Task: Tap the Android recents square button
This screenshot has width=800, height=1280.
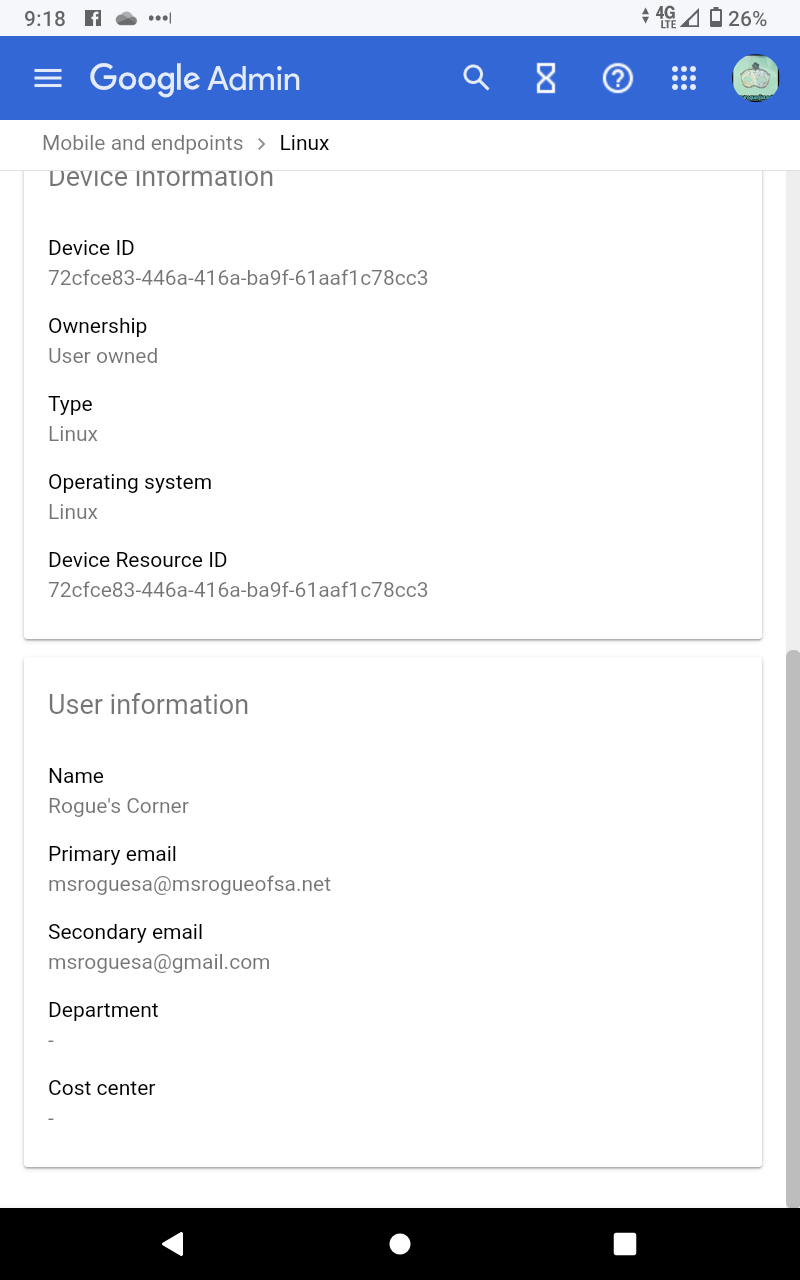Action: 625,1243
